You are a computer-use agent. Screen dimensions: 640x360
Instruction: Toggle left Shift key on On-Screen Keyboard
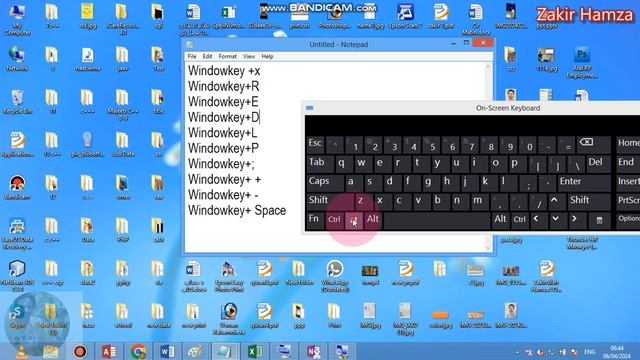(329, 200)
